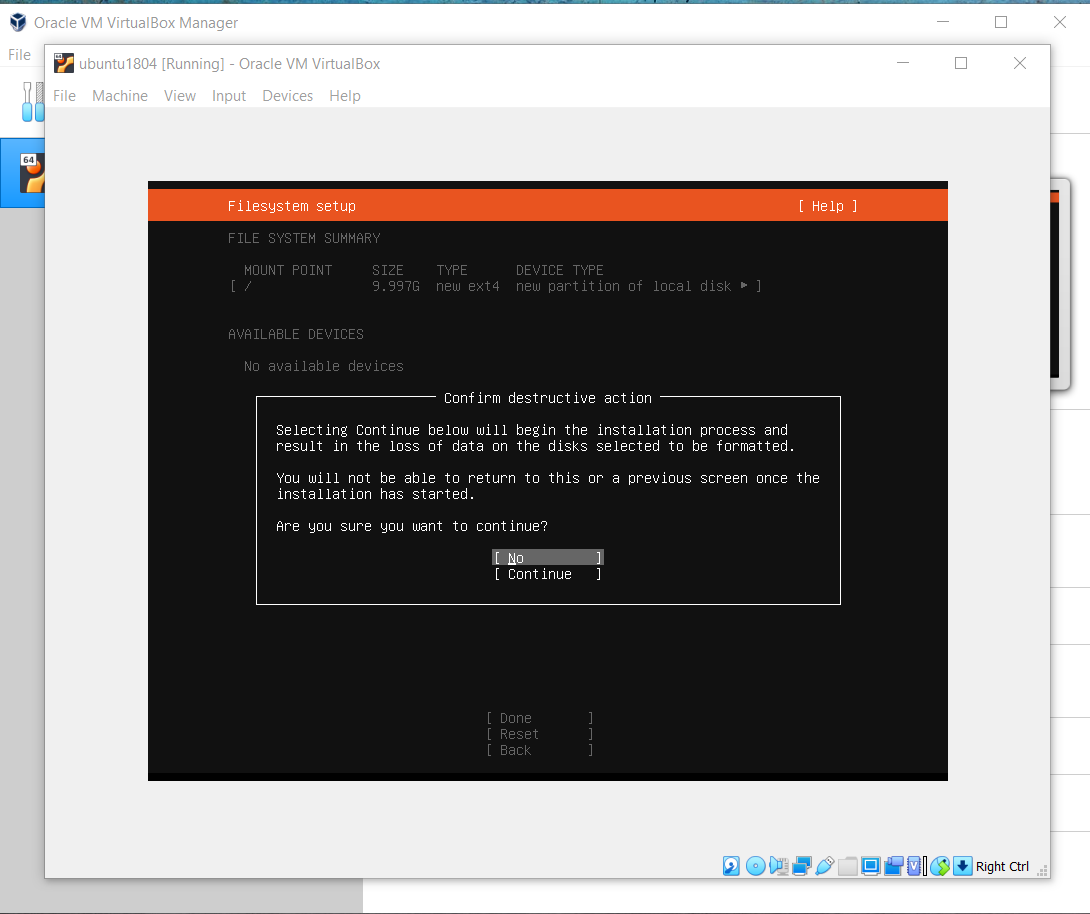Click the Help button in orange header

pyautogui.click(x=827, y=206)
